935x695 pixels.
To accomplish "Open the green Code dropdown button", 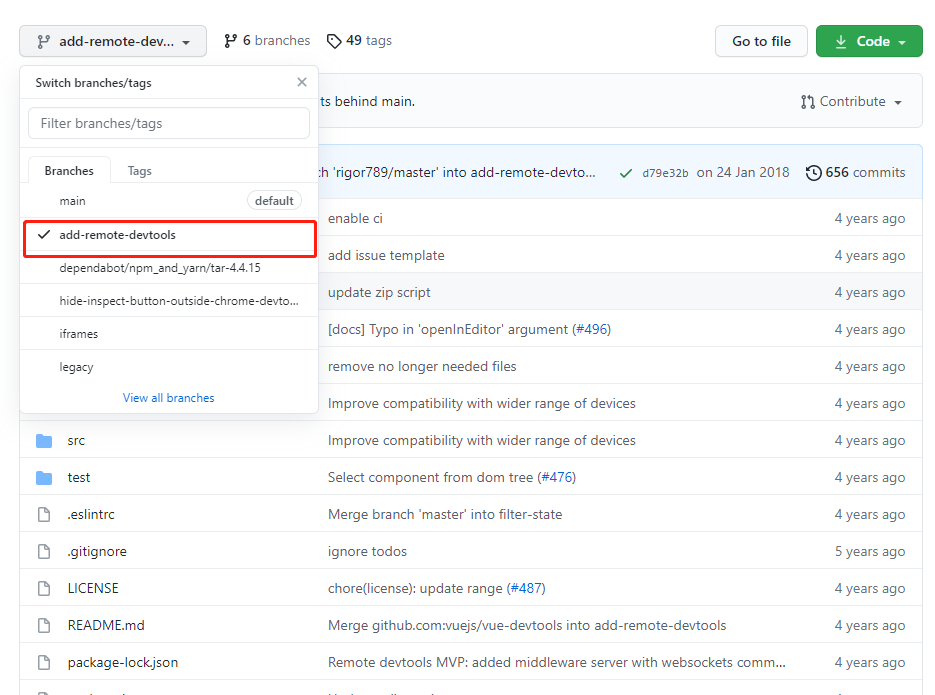I will tap(869, 41).
